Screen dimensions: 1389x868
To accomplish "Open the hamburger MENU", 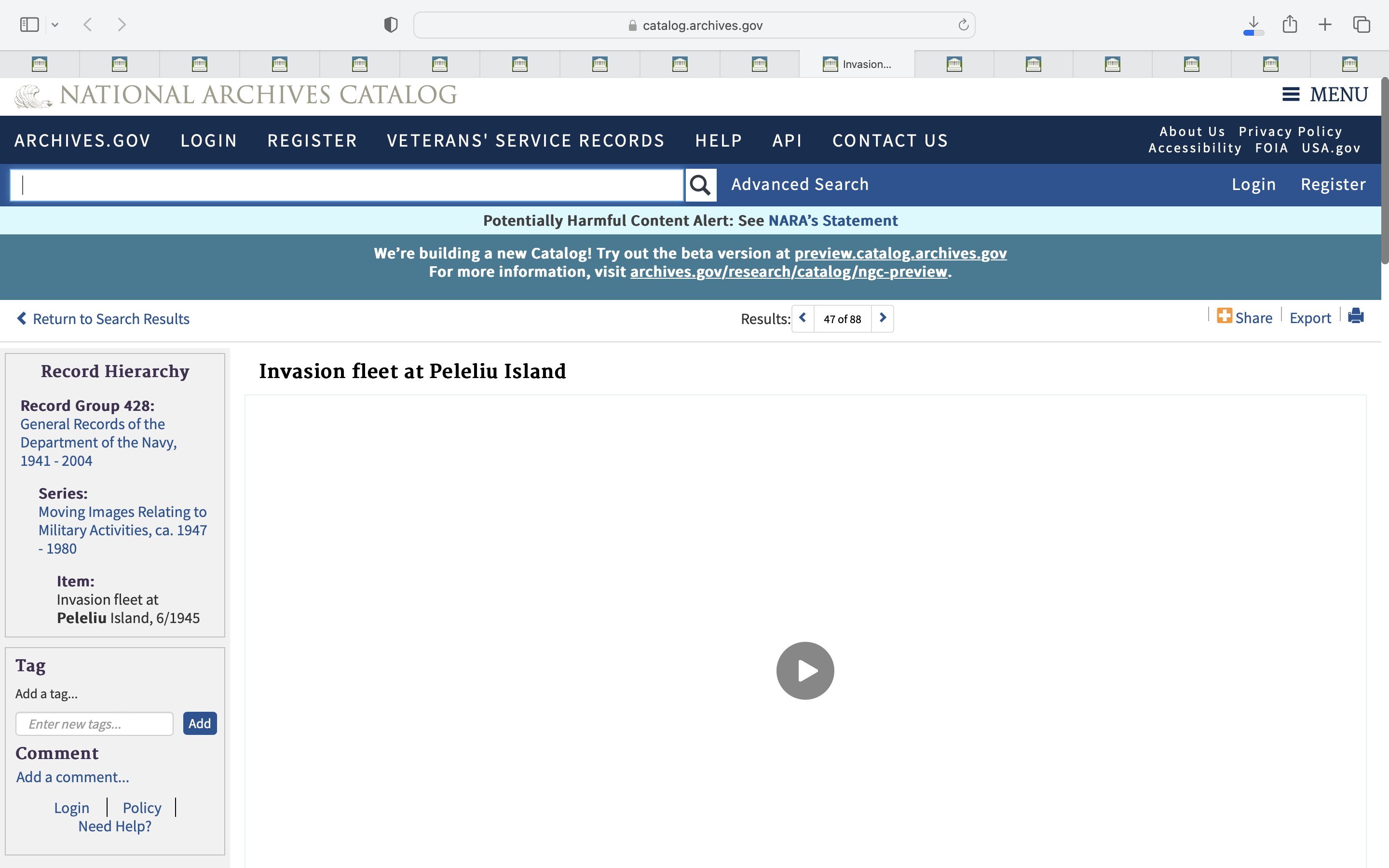I will click(1325, 94).
